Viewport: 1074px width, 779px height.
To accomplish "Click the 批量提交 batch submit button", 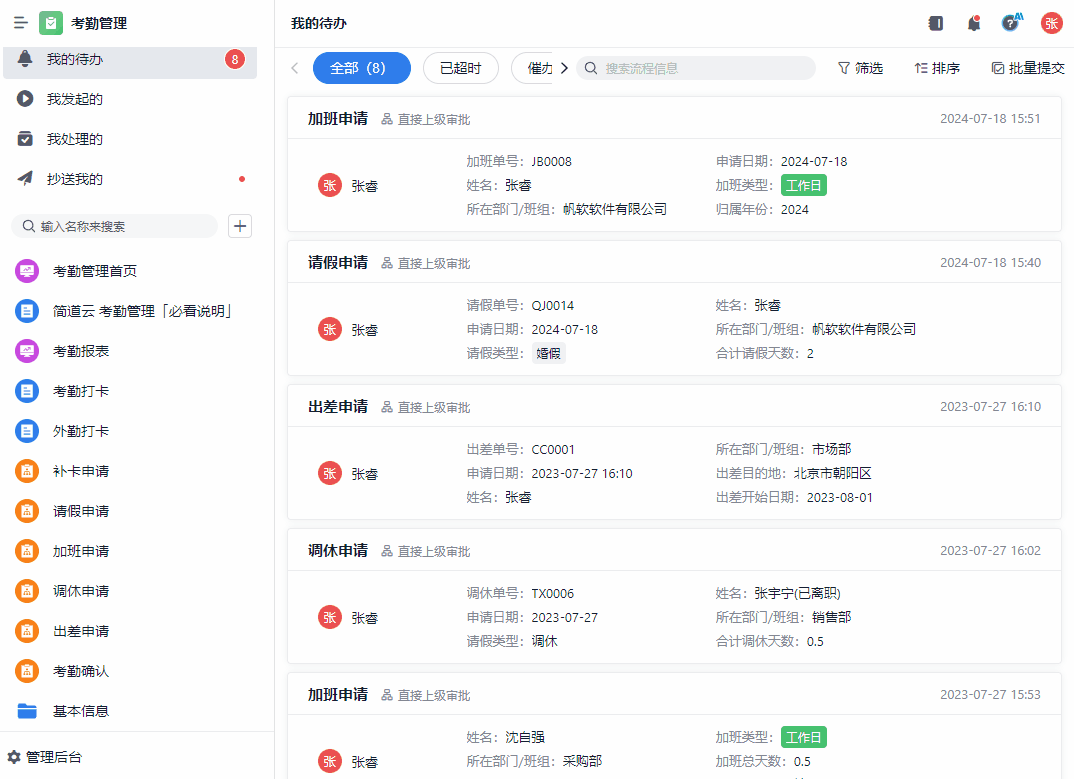I will 1028,68.
